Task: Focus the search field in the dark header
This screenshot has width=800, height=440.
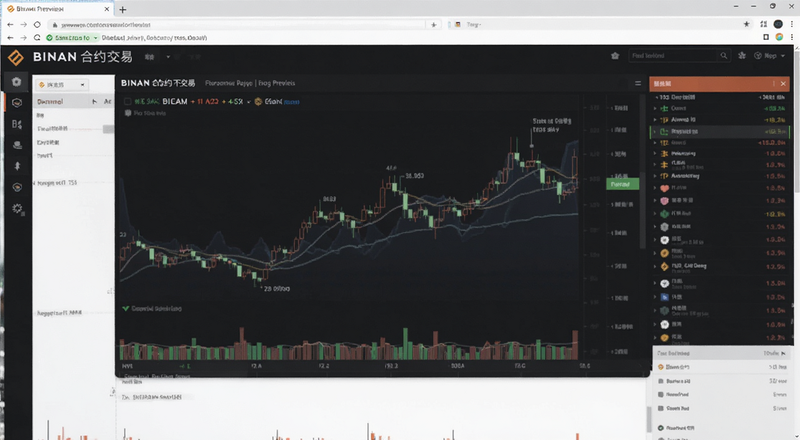Action: (673, 56)
